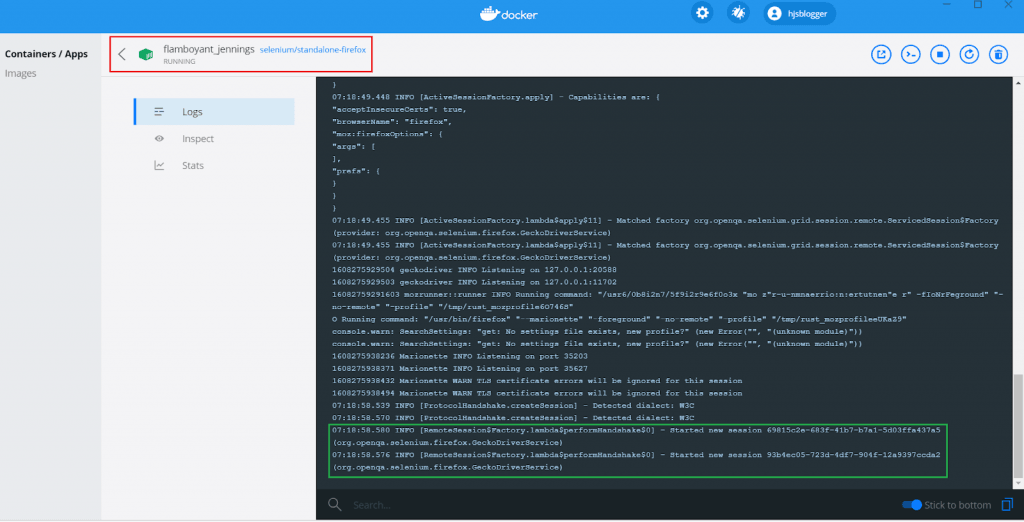The width and height of the screenshot is (1024, 522).
Task: Select Images in the sidebar
Action: click(x=22, y=73)
